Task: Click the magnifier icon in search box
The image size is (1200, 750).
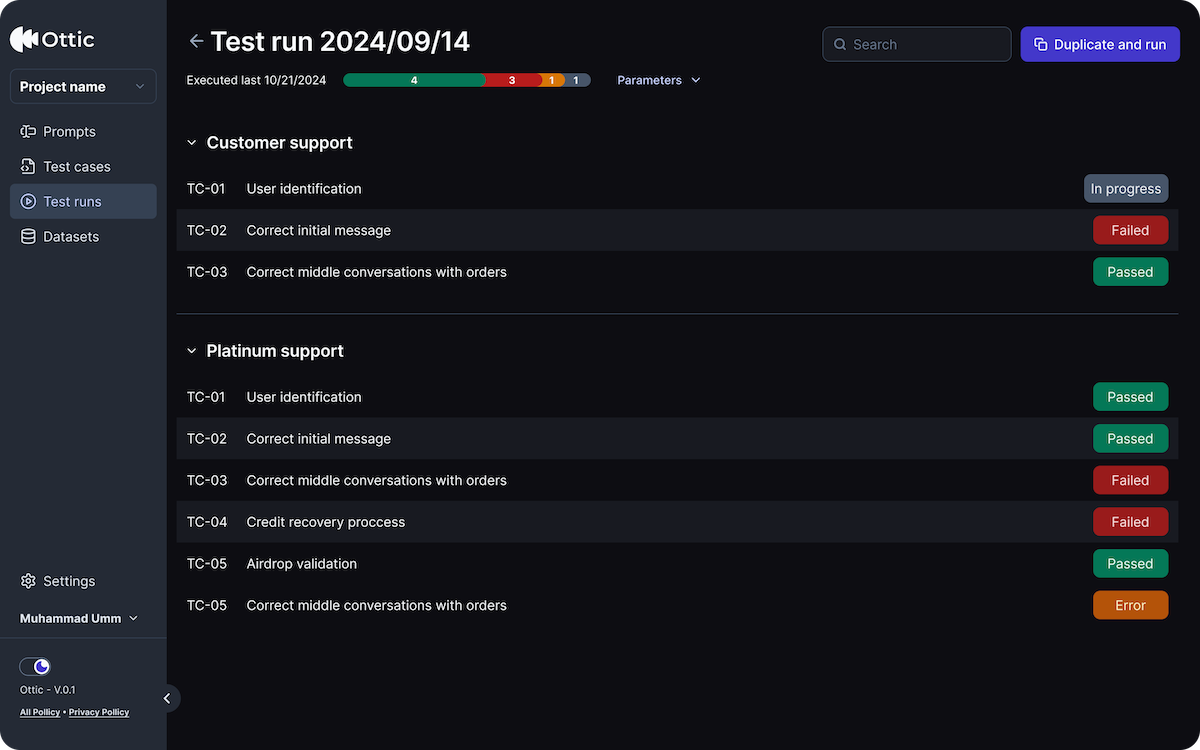Action: (840, 45)
